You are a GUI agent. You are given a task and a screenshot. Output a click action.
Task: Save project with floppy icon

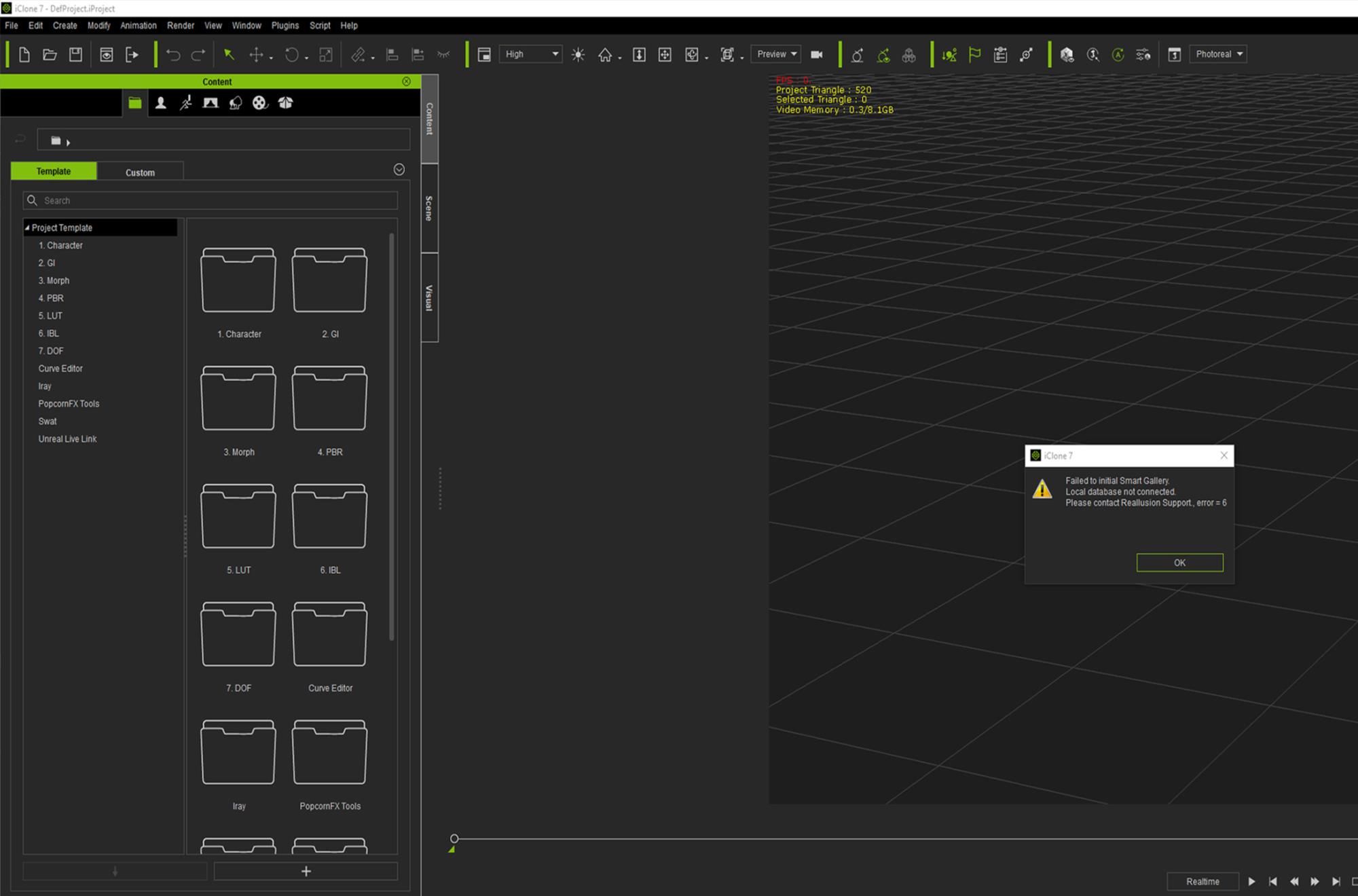tap(75, 55)
